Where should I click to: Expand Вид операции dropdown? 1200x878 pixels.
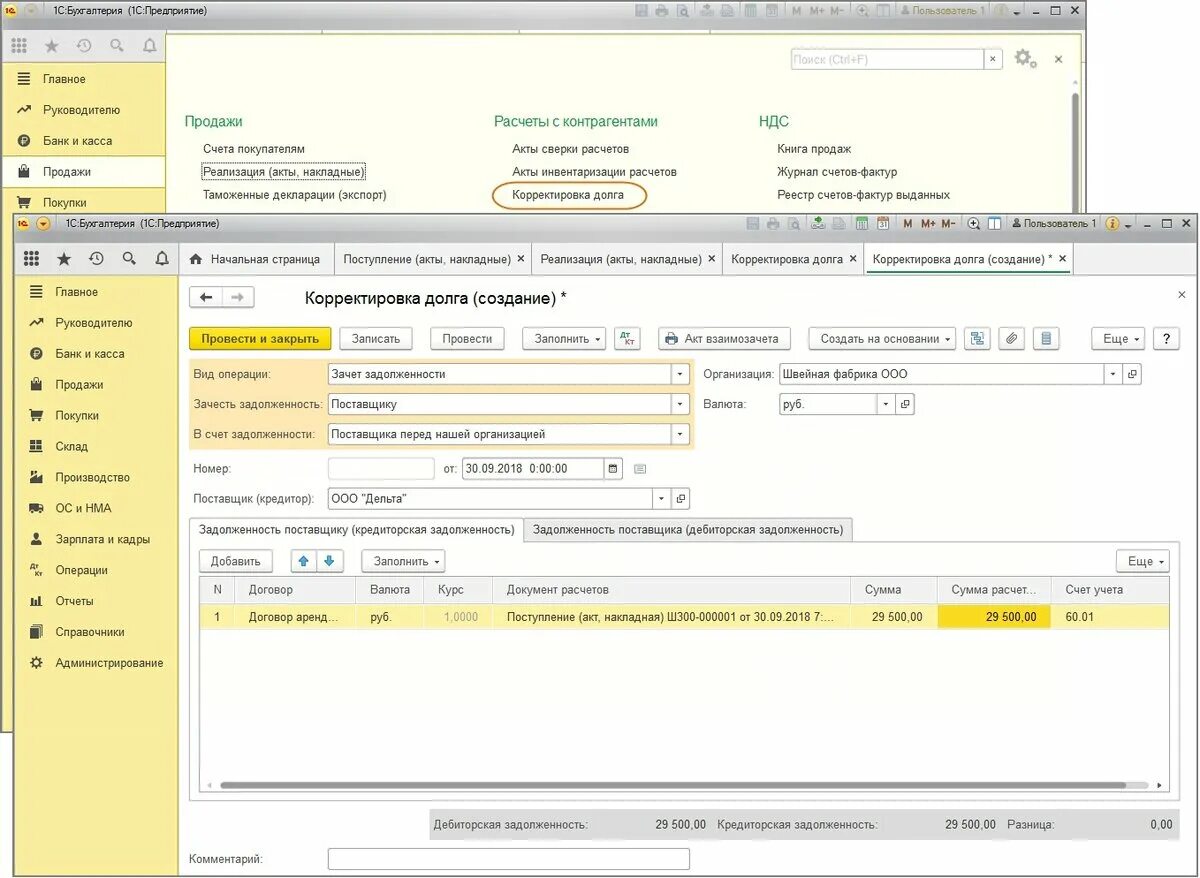coord(681,374)
